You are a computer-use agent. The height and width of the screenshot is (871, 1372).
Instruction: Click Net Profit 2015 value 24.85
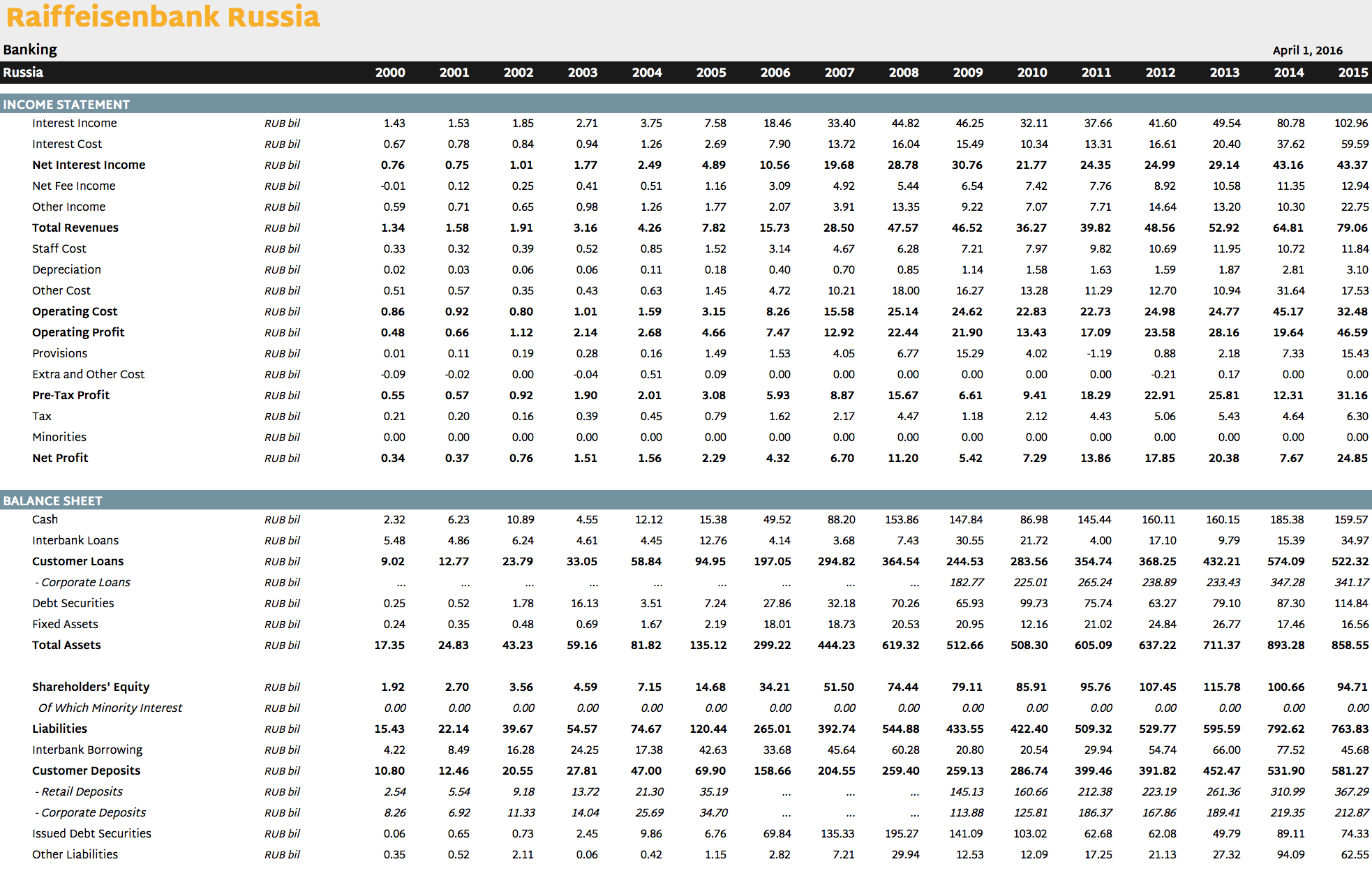coord(1352,459)
